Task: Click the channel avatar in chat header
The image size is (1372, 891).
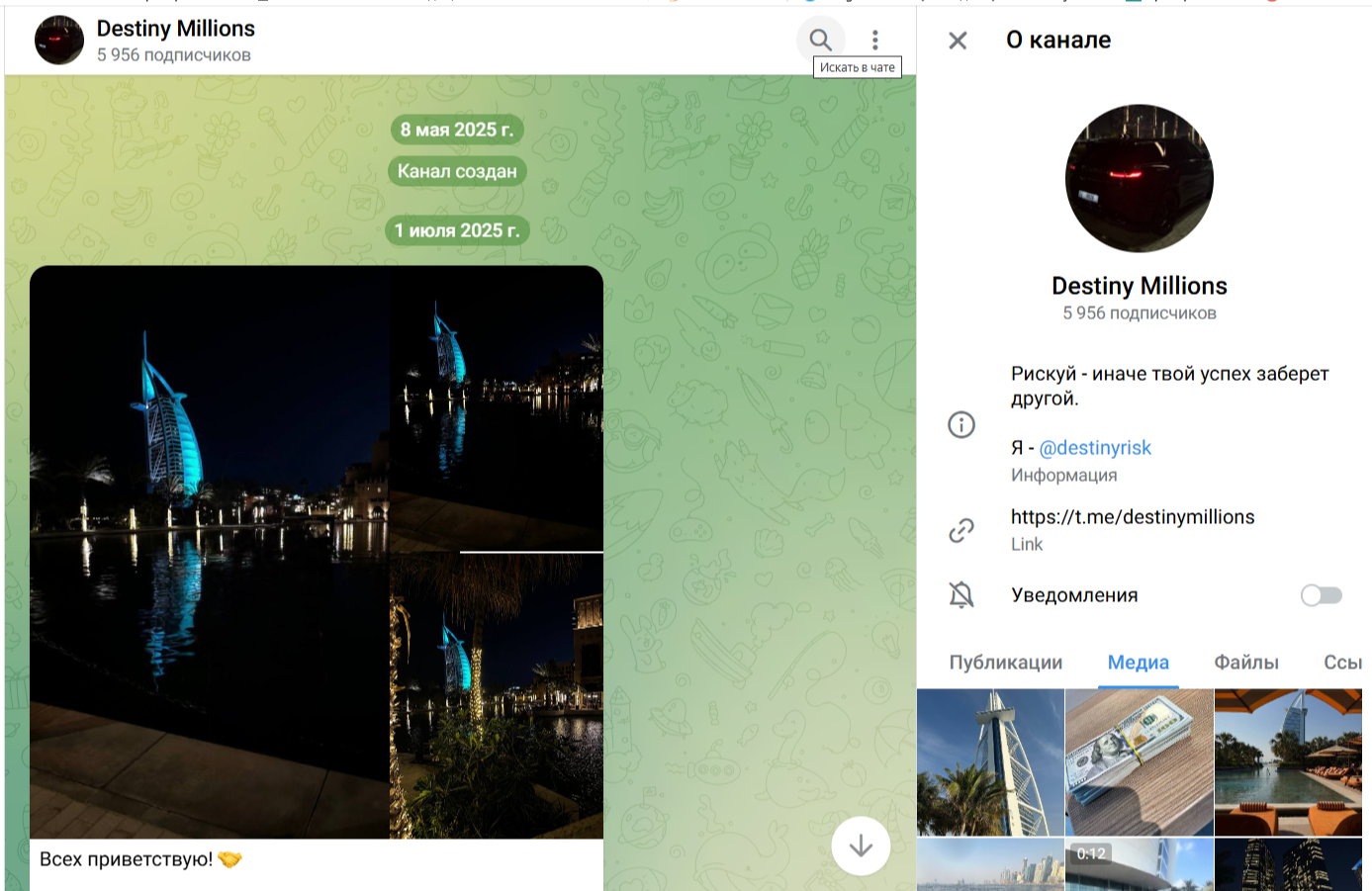Action: [59, 41]
